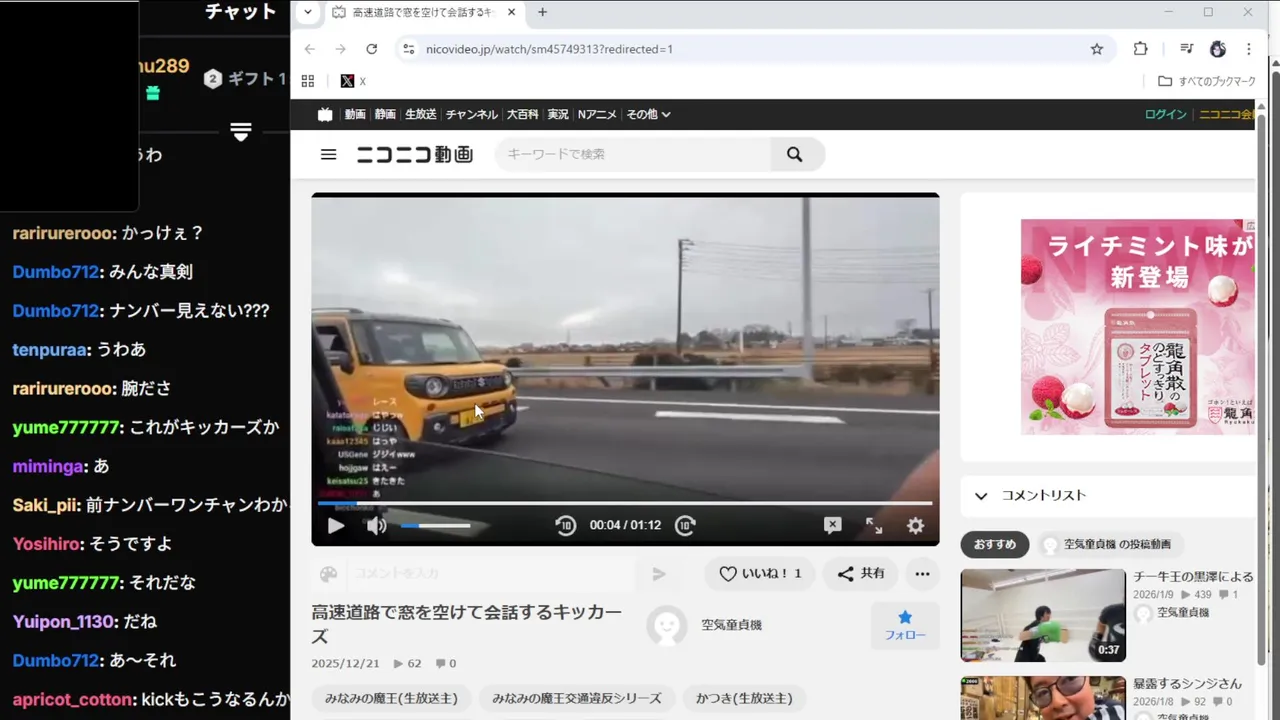Expand the その他 dropdown menu
Screen dimensions: 1280x720
(x=648, y=114)
